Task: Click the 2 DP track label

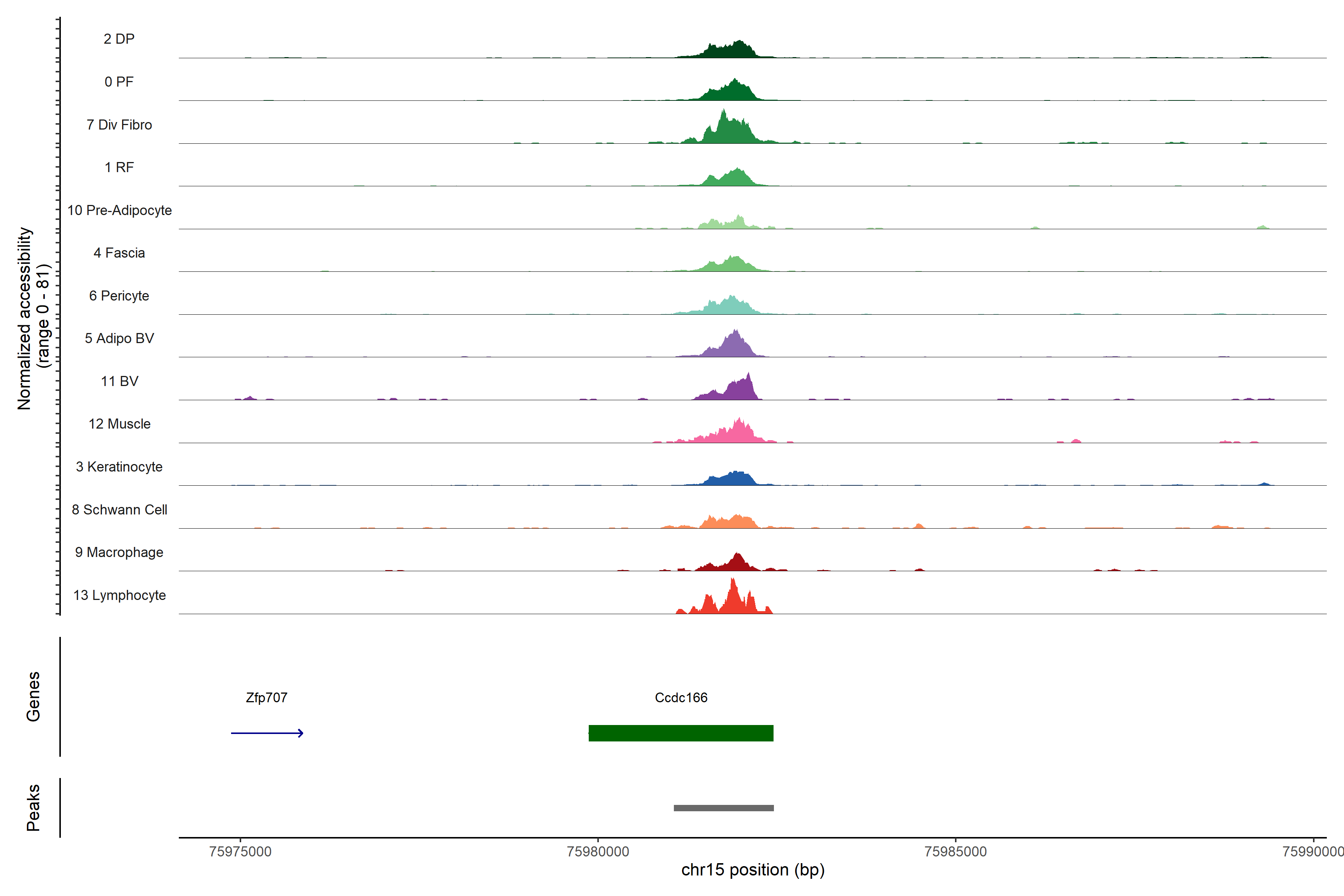Action: (x=119, y=39)
